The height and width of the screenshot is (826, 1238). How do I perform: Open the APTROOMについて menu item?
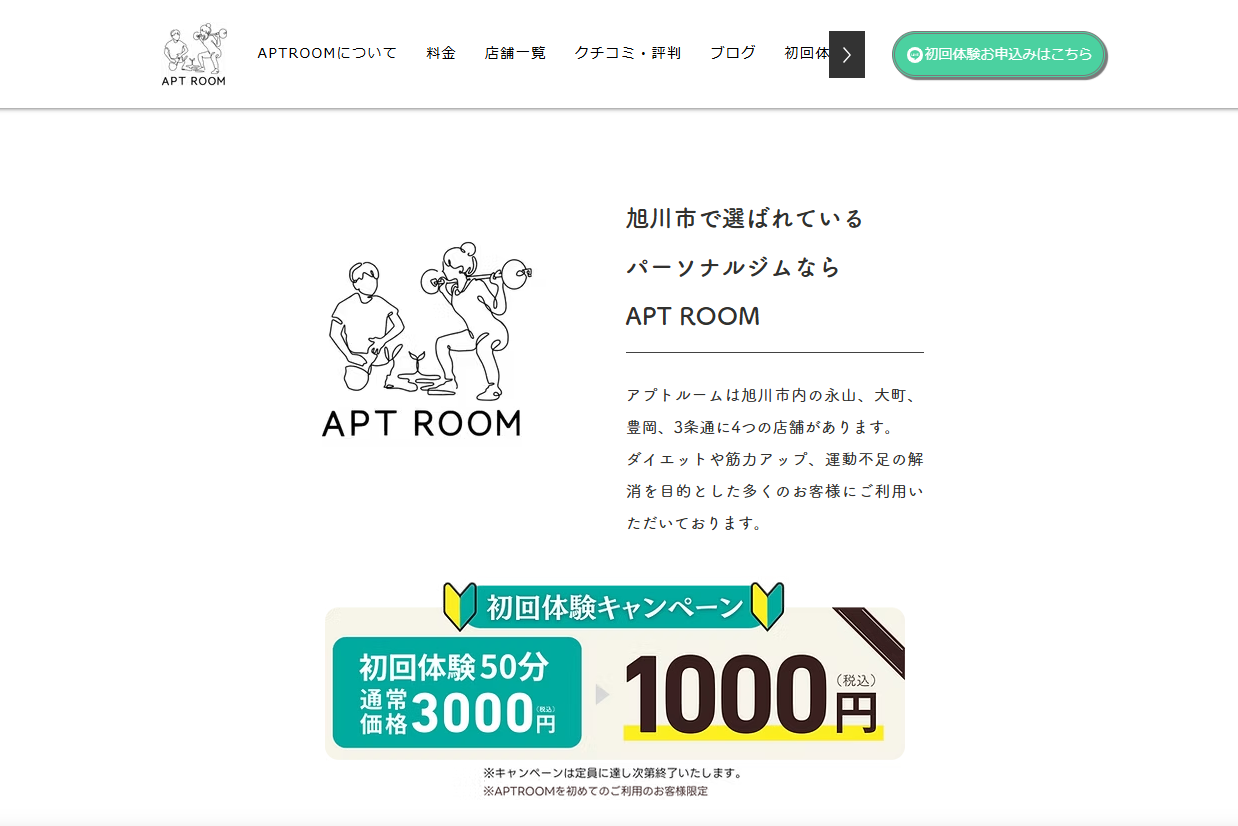[327, 53]
